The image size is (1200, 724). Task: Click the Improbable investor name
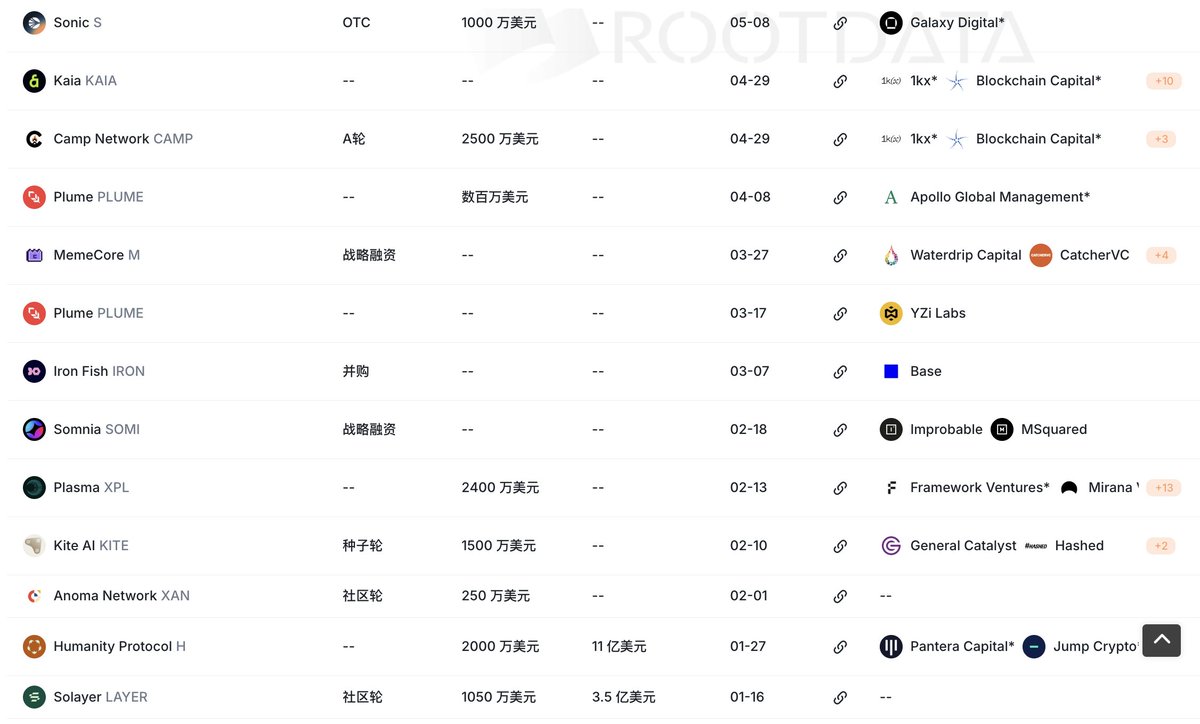pos(946,429)
